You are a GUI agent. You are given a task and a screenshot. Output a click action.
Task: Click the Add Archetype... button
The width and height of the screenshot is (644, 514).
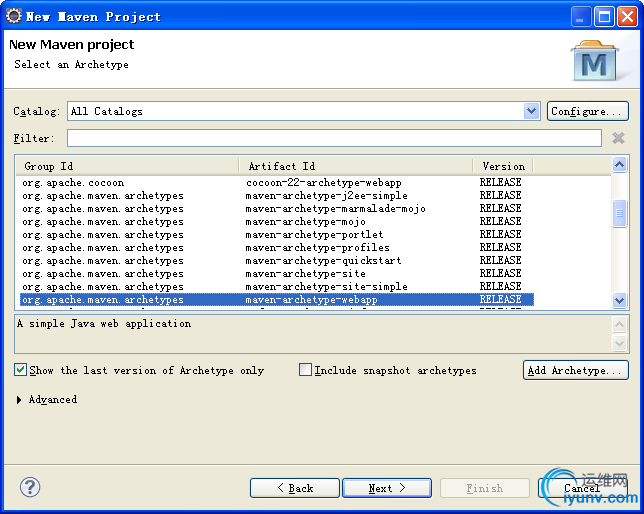[x=575, y=370]
